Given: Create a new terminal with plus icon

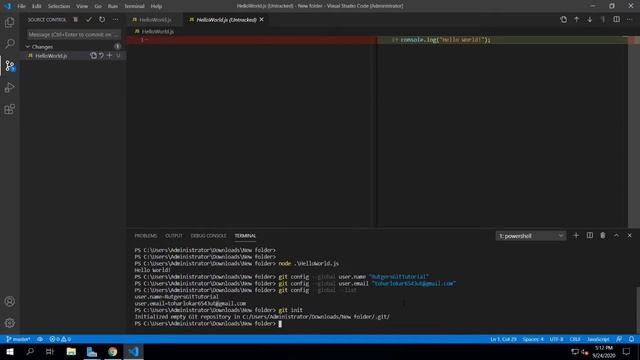Looking at the screenshot, I should [576, 236].
